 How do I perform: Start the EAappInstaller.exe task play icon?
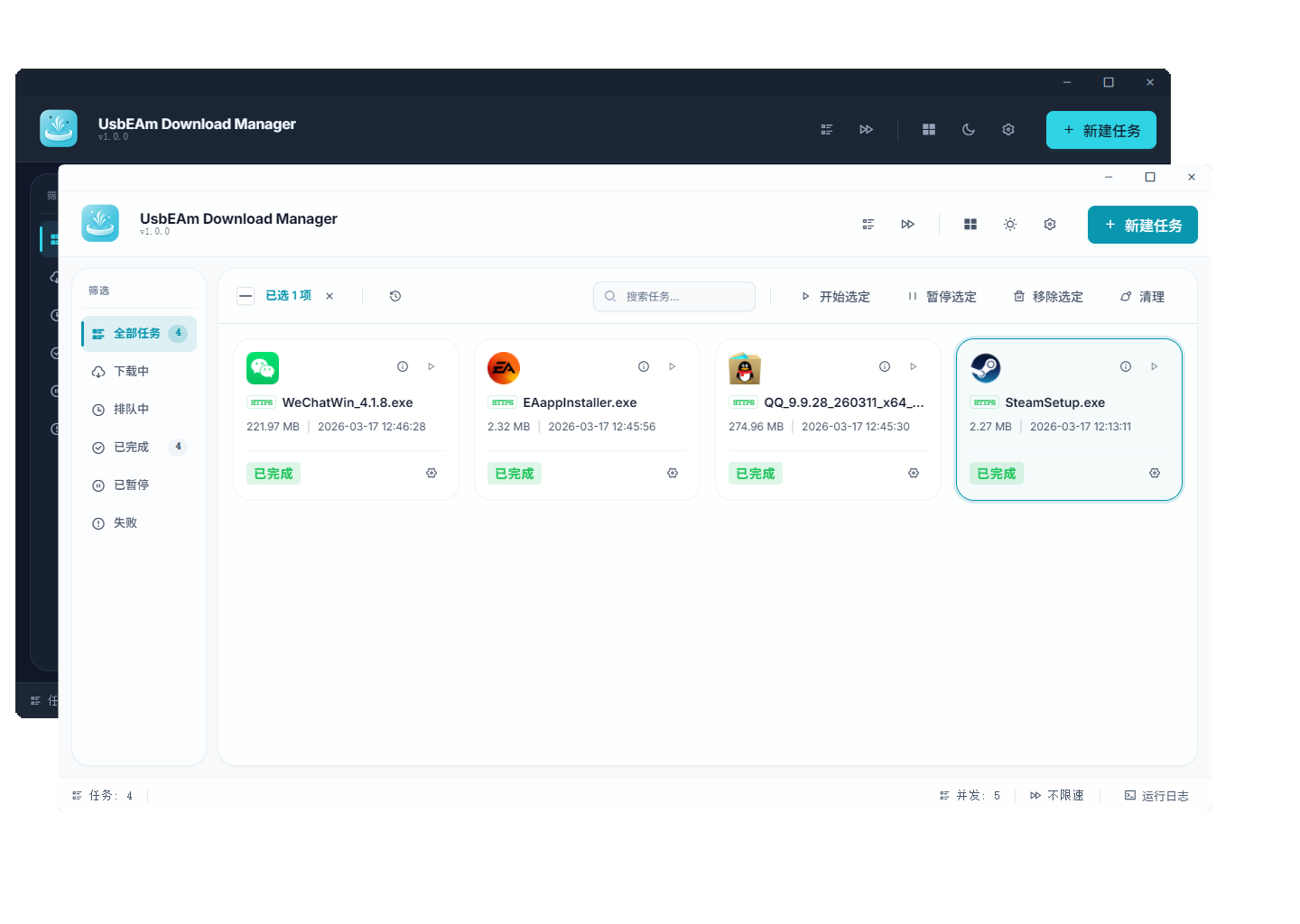click(673, 366)
